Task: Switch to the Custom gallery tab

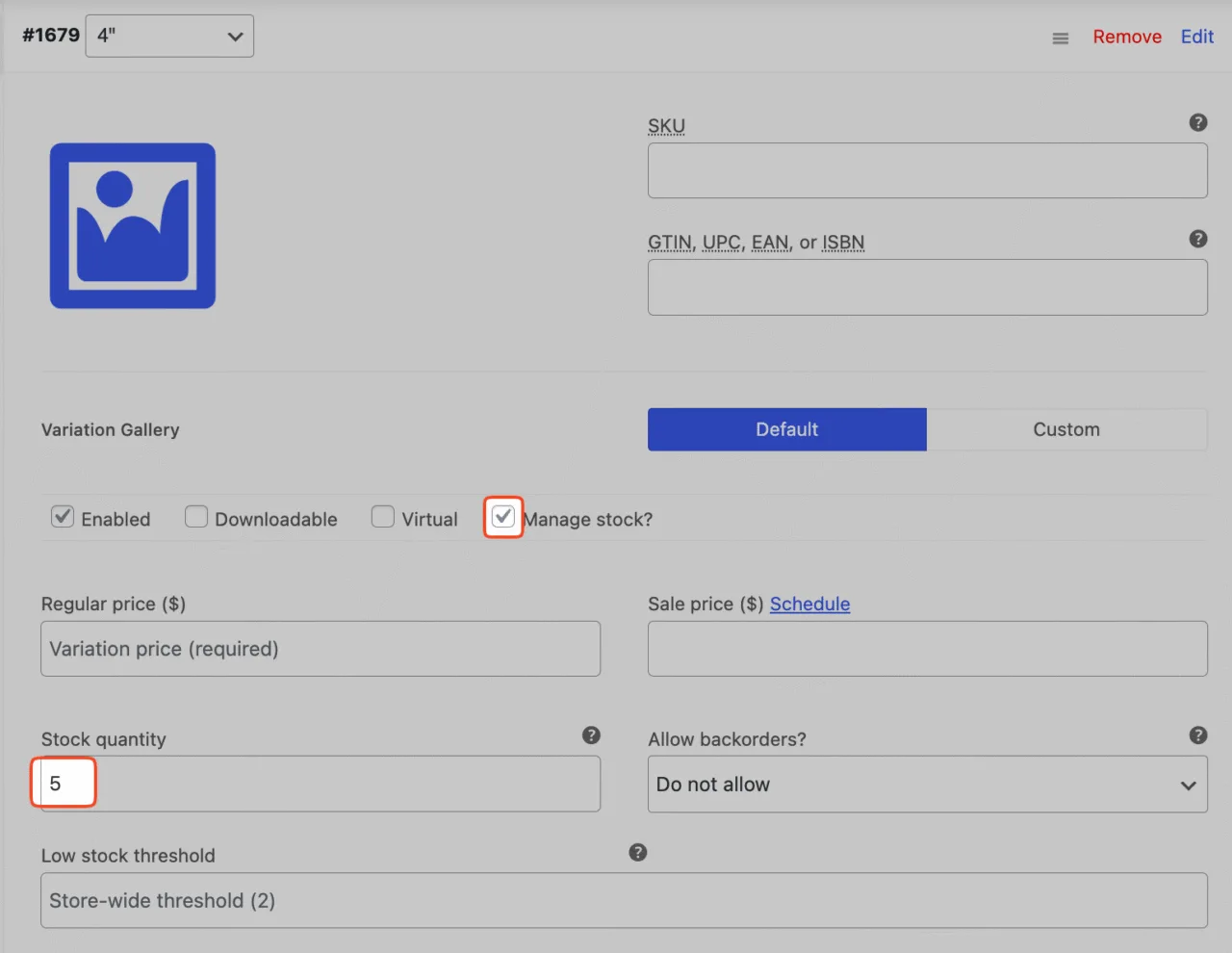Action: coord(1066,429)
